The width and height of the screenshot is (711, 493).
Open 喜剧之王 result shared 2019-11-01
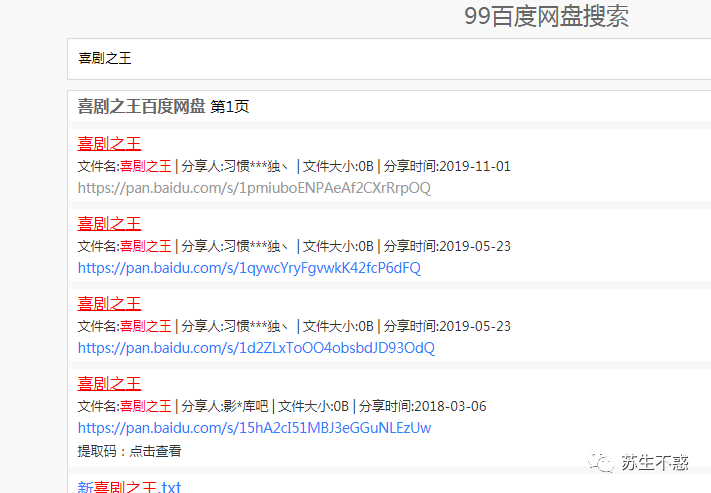109,144
